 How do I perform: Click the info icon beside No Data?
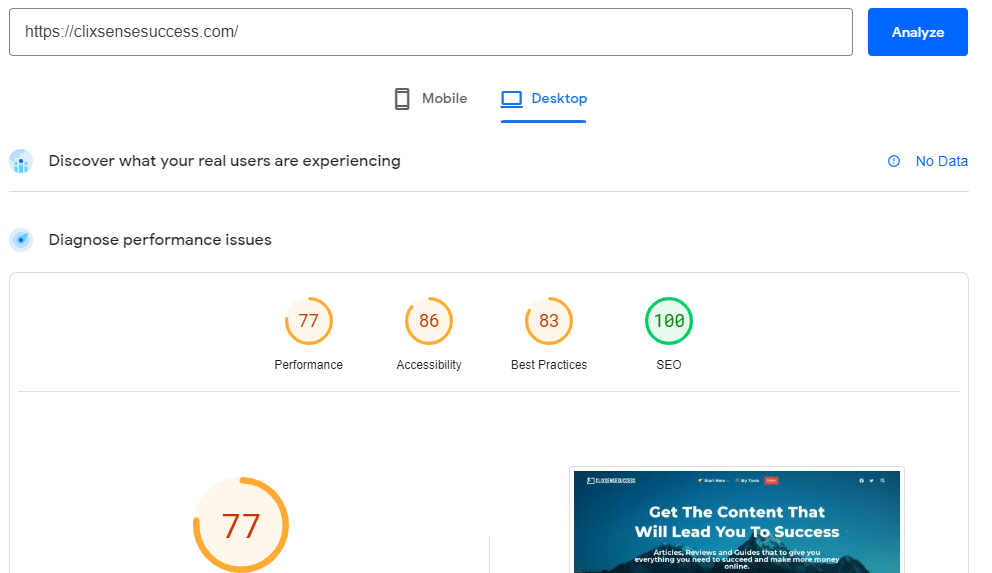click(x=894, y=161)
